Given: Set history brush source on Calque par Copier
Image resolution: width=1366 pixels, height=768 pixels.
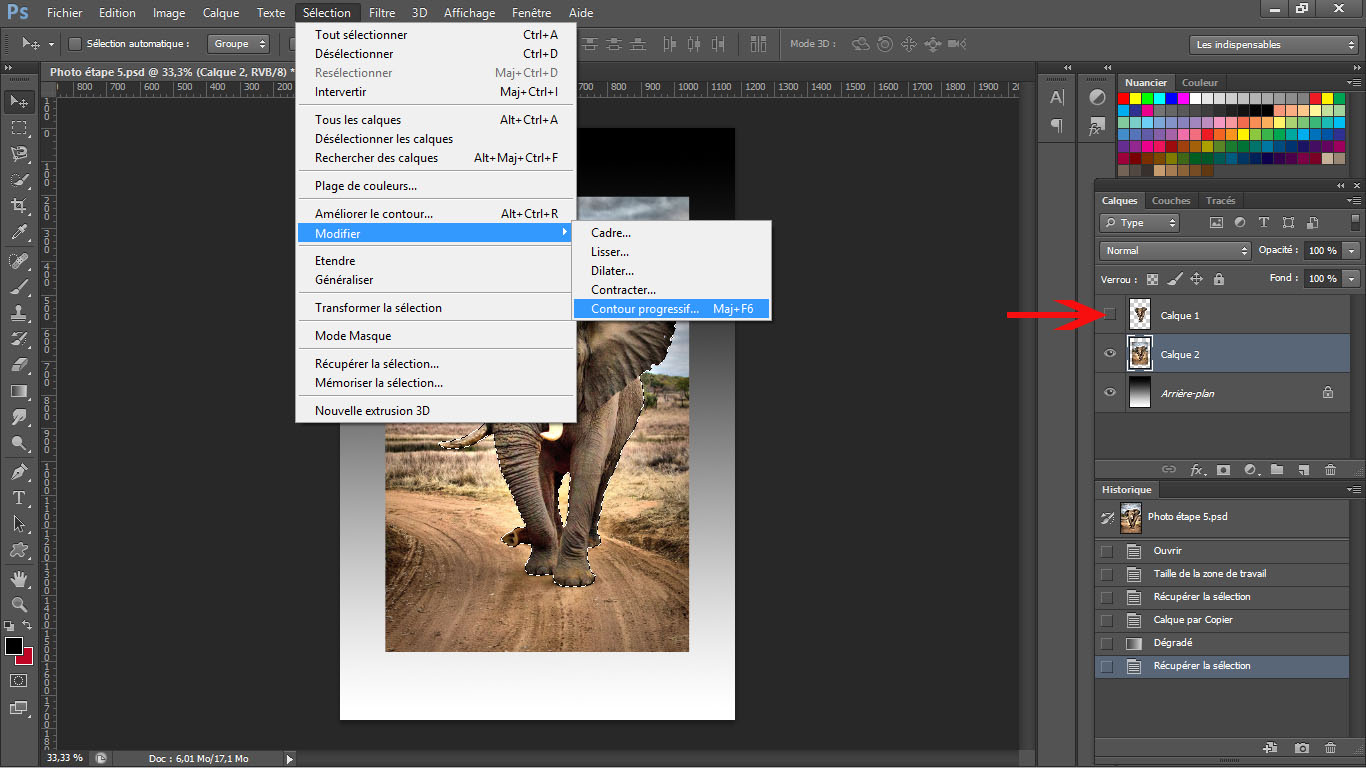Looking at the screenshot, I should coord(1106,620).
